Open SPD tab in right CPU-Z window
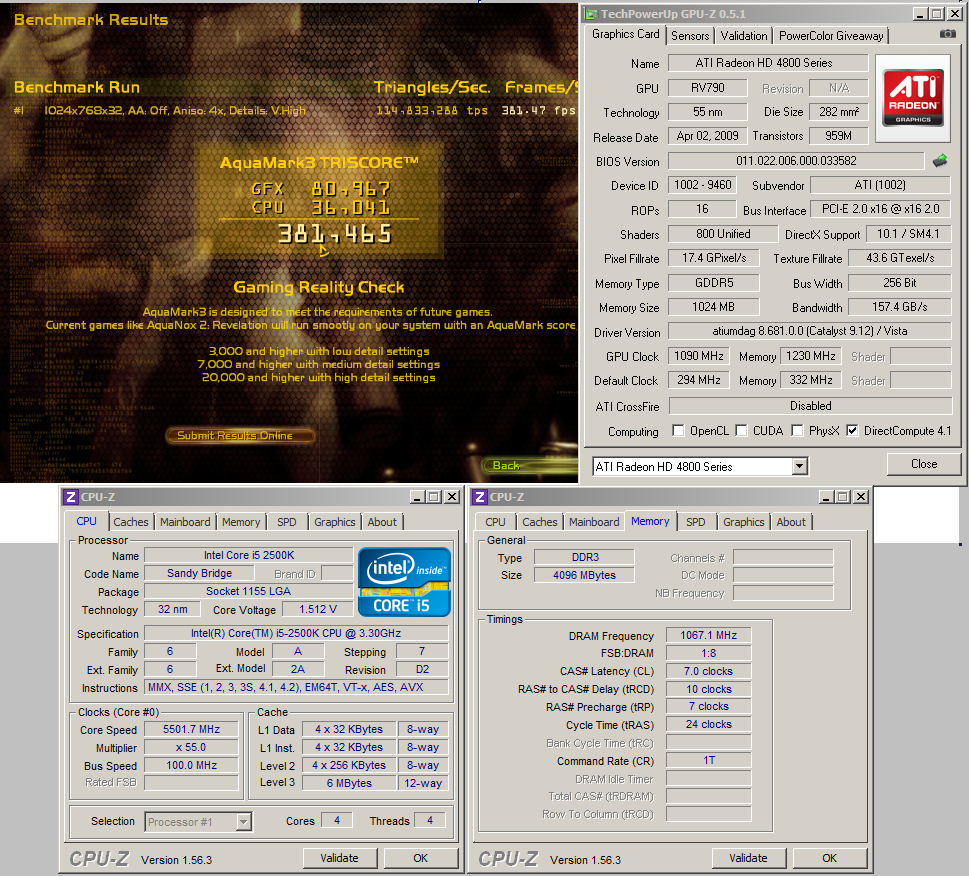Viewport: 969px width, 876px height. [x=696, y=522]
